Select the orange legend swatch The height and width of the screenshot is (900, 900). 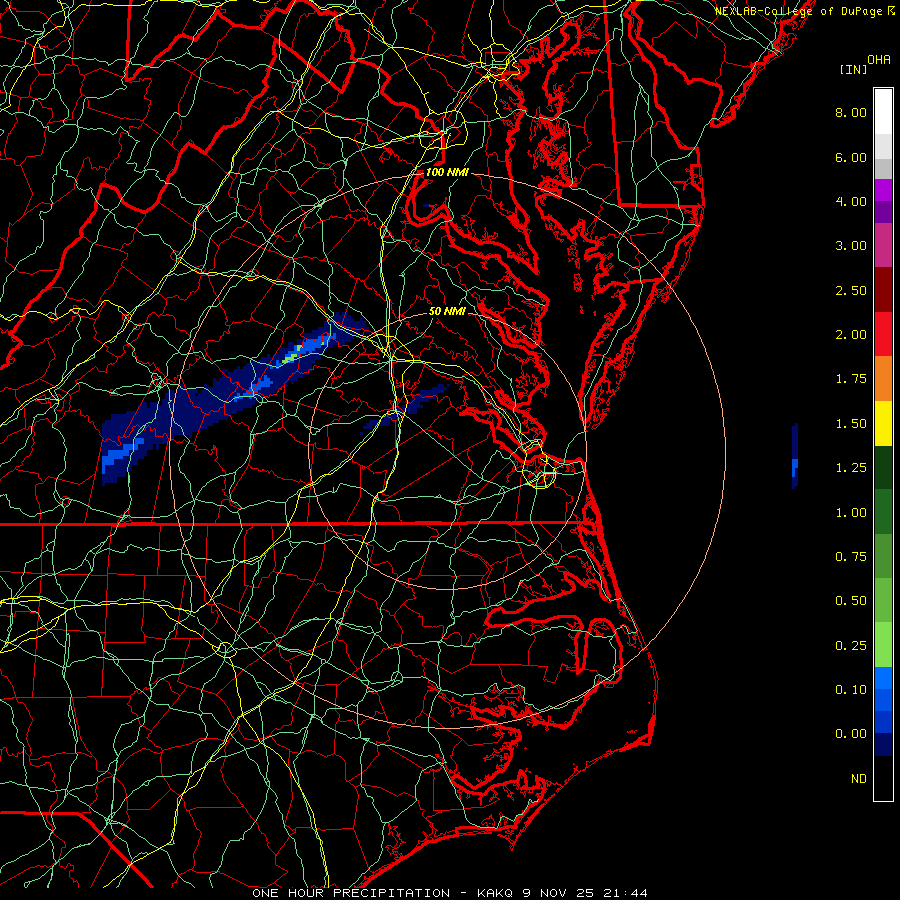(x=883, y=379)
